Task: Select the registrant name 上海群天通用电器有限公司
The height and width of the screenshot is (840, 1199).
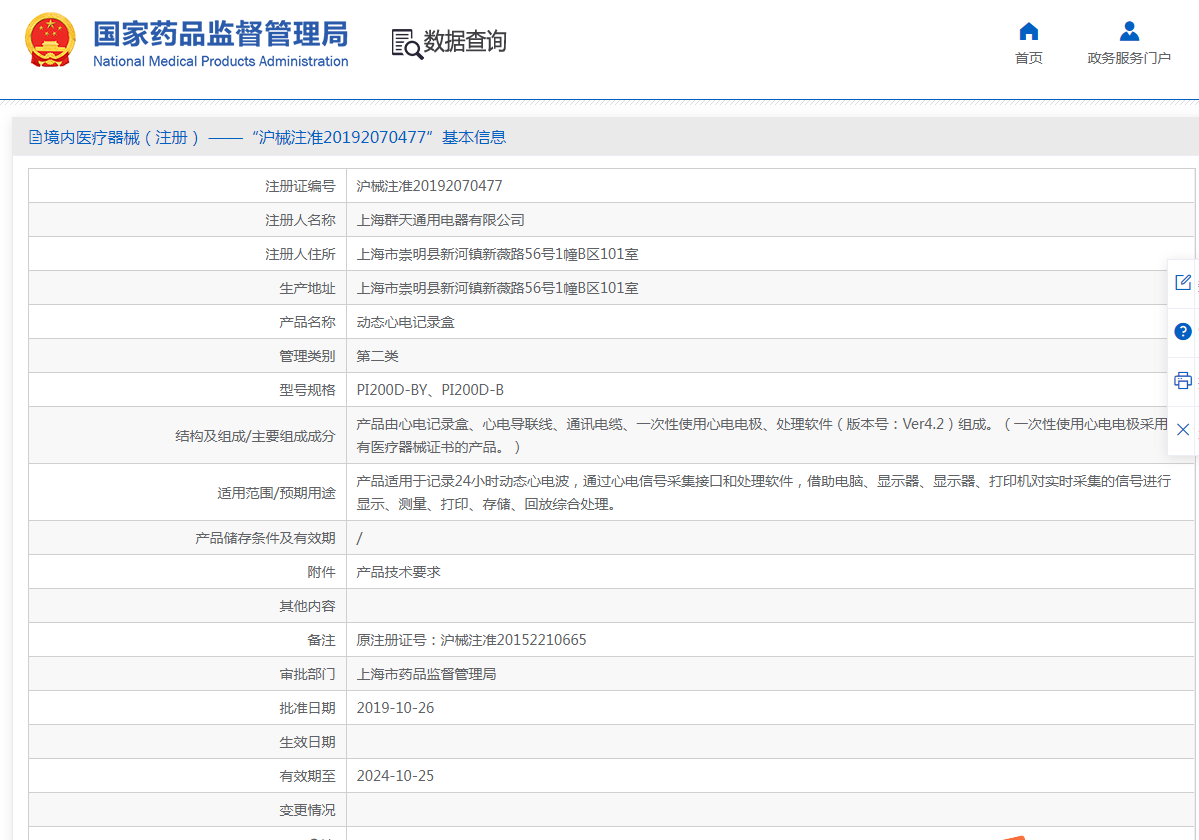Action: (441, 219)
